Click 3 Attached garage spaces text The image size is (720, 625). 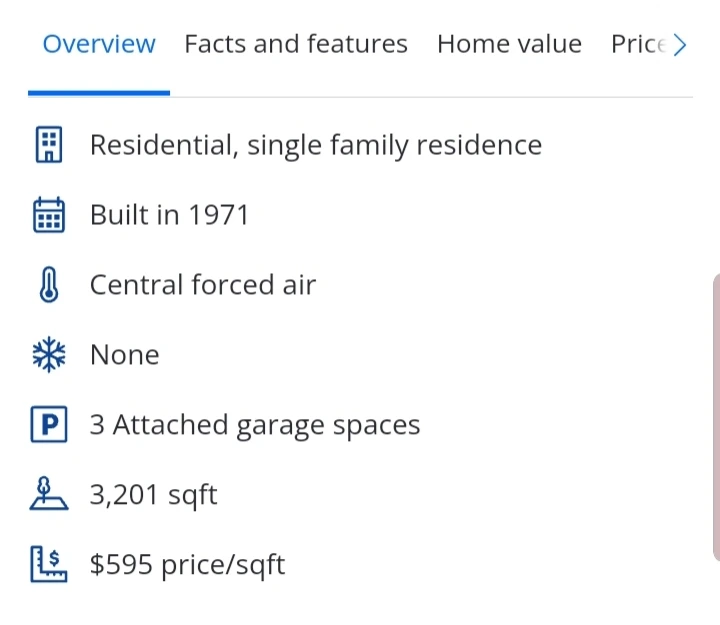click(255, 425)
